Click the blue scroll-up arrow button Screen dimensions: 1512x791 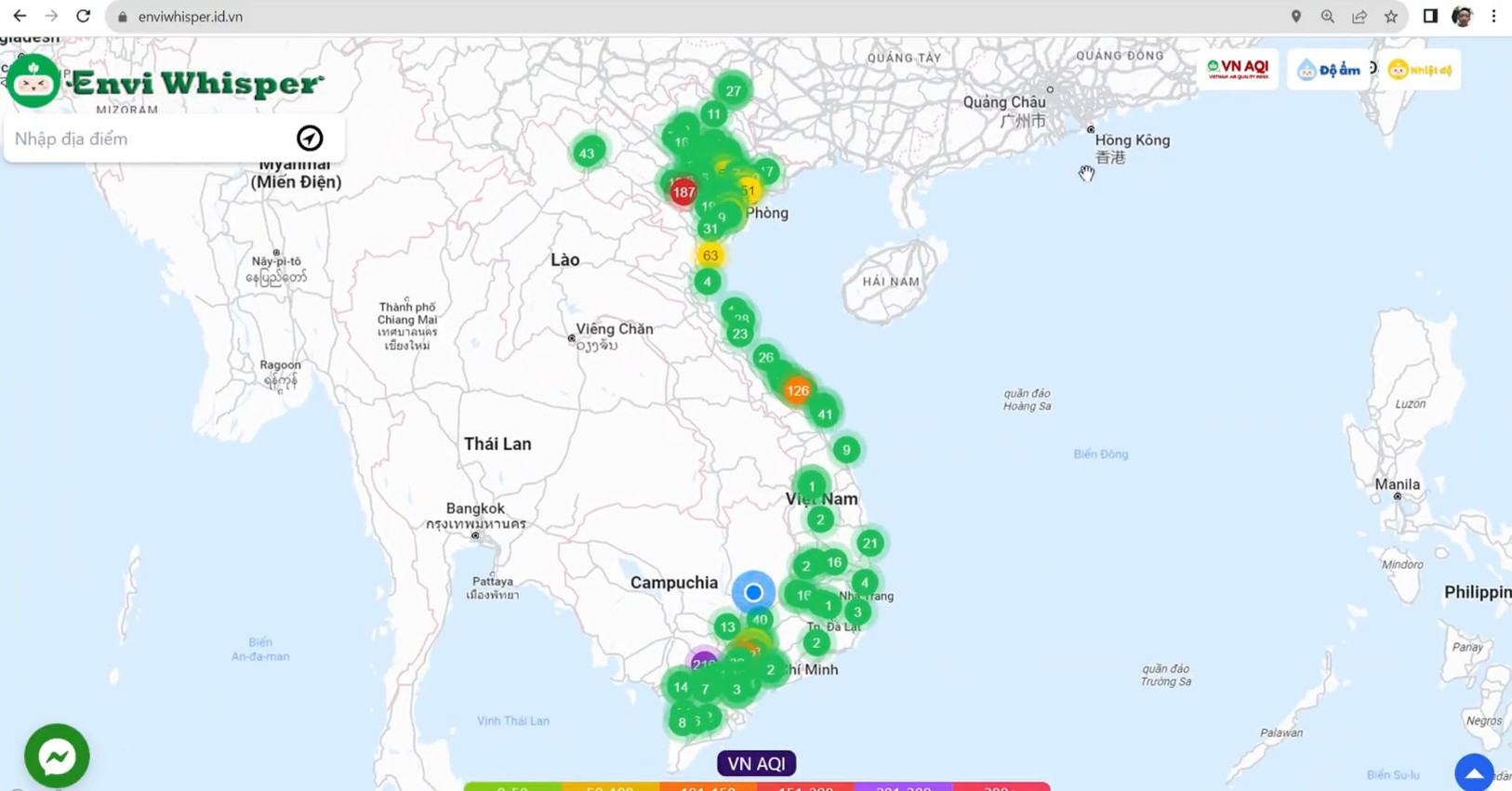(x=1474, y=772)
